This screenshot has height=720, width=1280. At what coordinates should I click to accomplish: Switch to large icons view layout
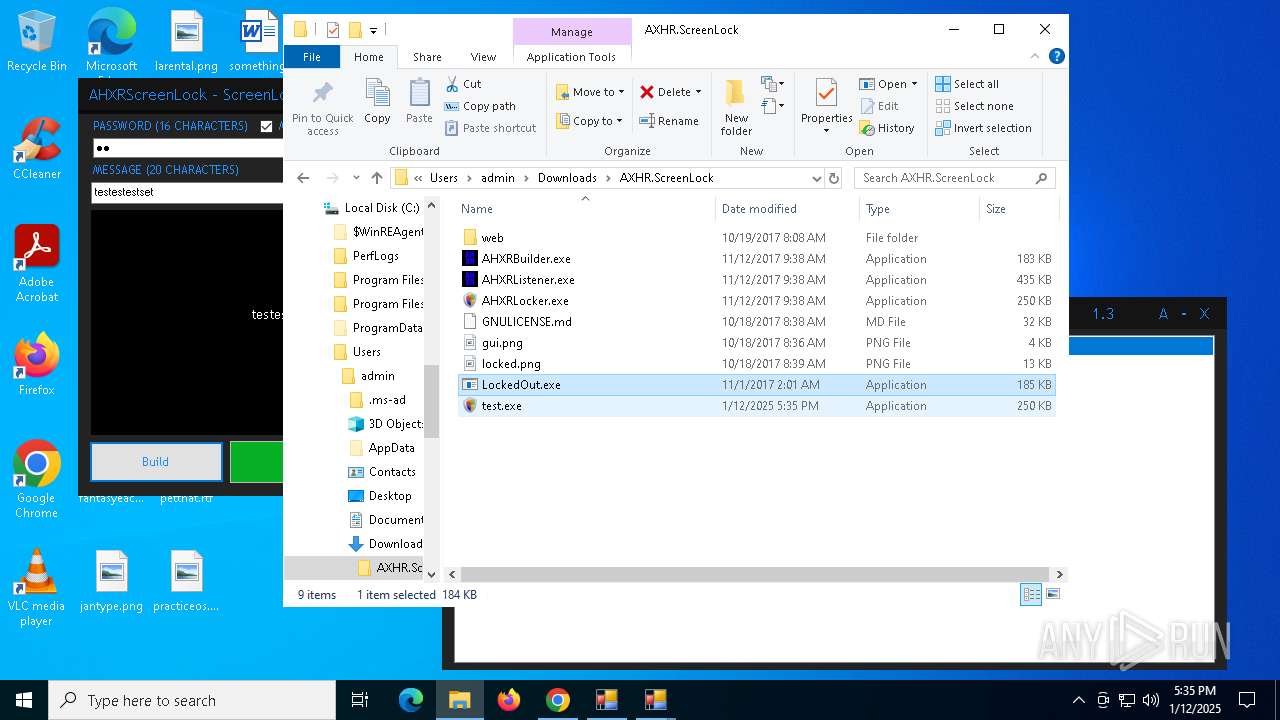(1052, 594)
